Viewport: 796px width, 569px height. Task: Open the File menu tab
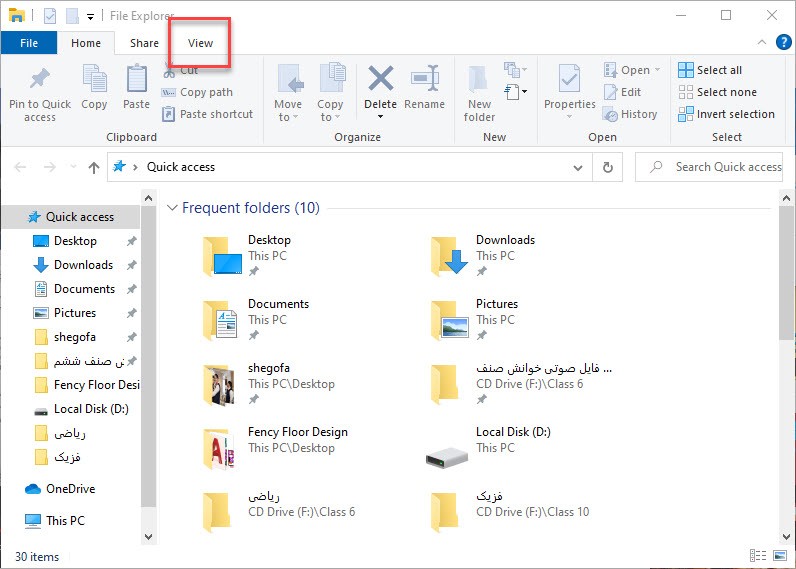29,43
